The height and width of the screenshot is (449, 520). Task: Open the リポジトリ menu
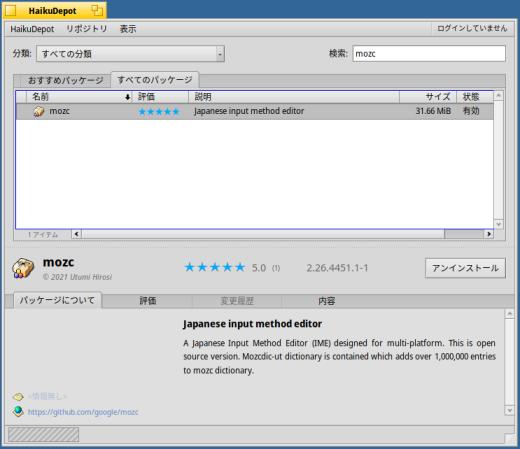pos(86,29)
